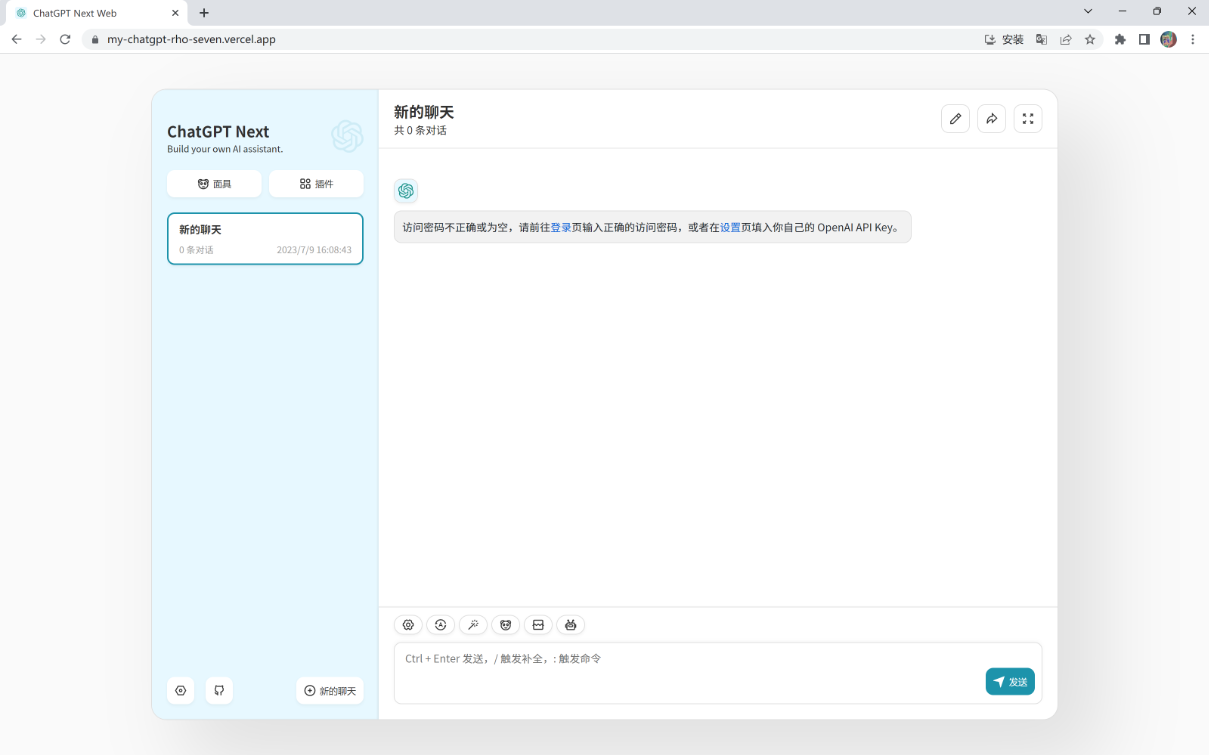Viewport: 1209px width, 755px height.
Task: Click the share conversation arrow icon
Action: (991, 119)
